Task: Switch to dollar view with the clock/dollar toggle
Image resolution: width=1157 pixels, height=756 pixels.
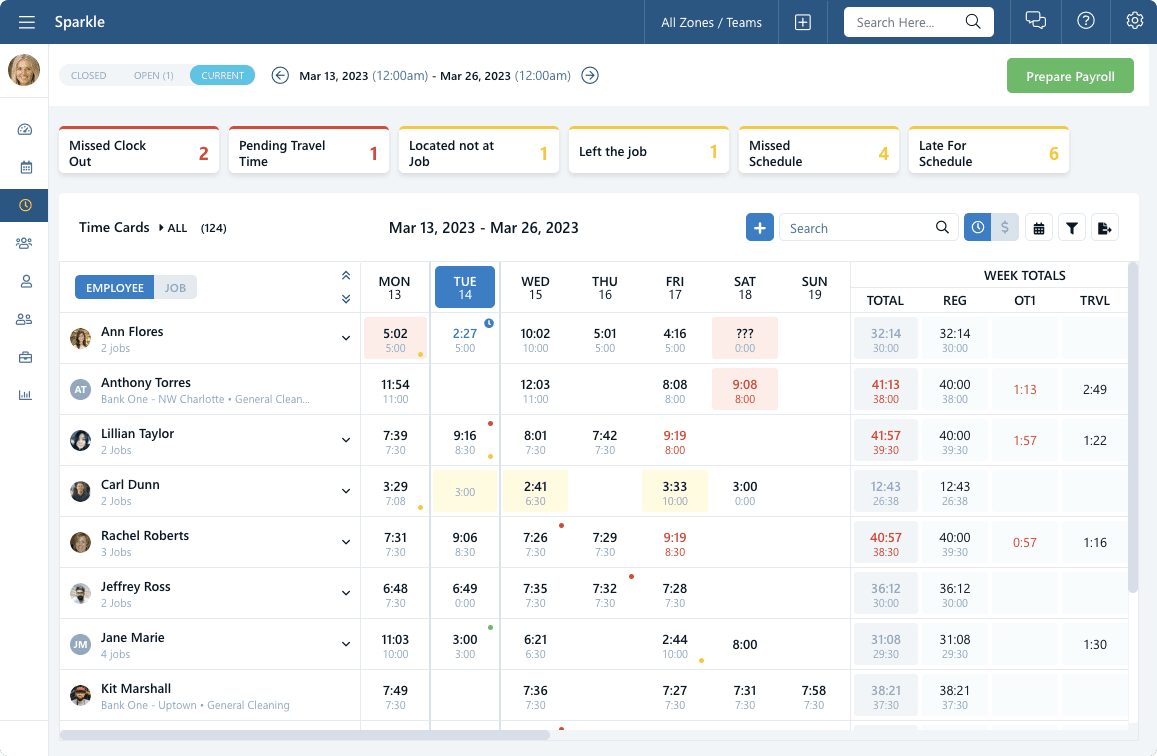Action: [1004, 227]
